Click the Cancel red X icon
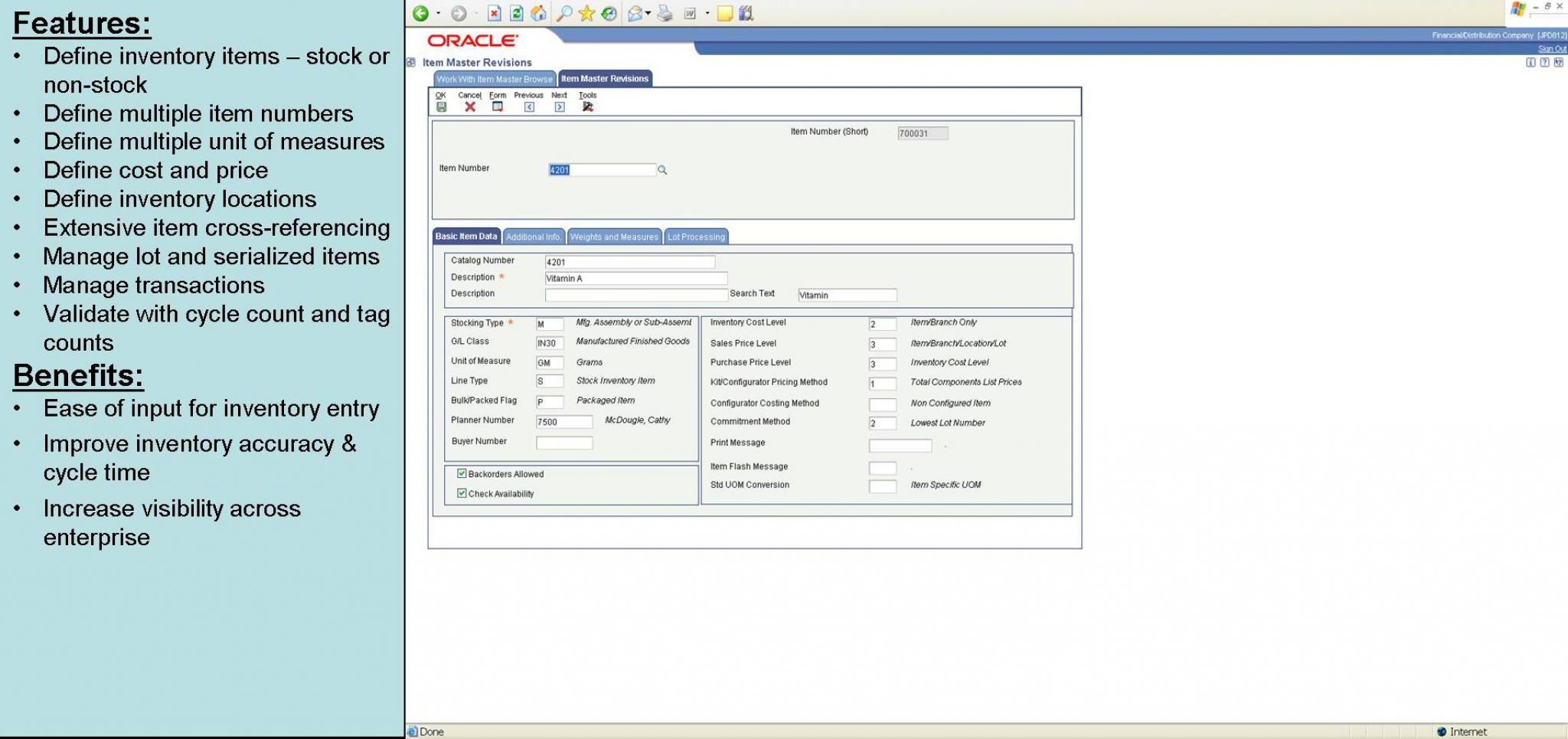 [469, 106]
